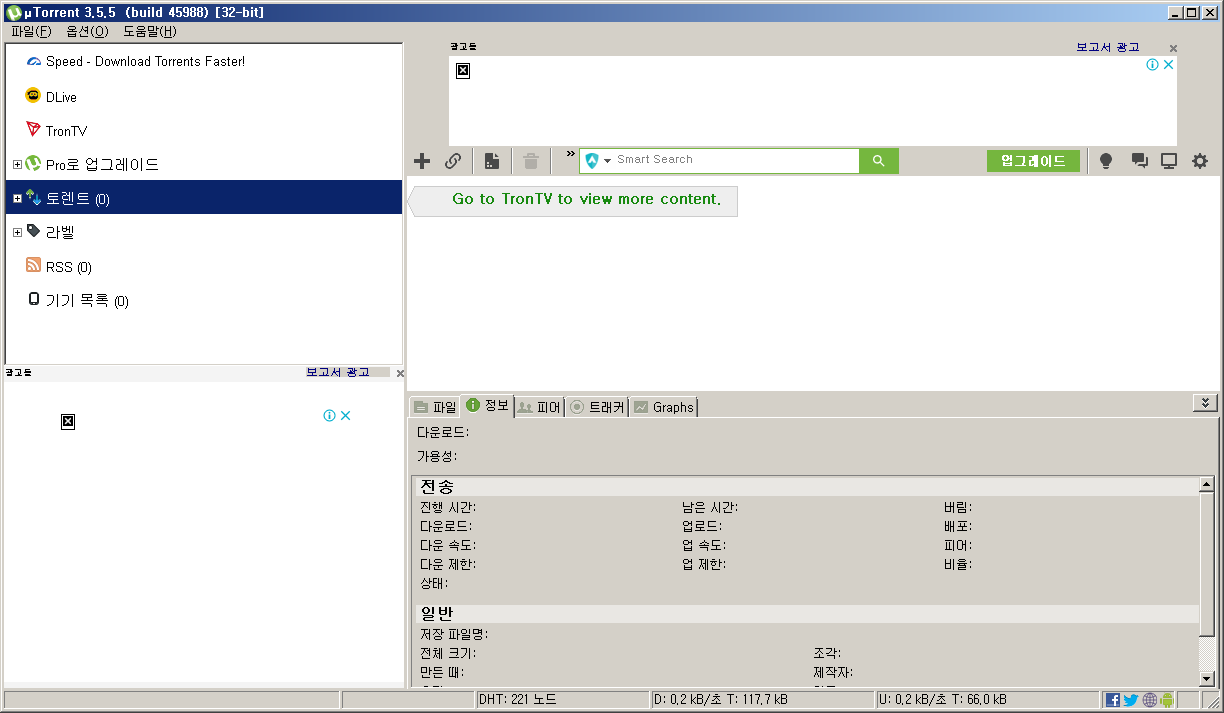Create a new torrent file icon
The image size is (1224, 713).
[x=492, y=161]
